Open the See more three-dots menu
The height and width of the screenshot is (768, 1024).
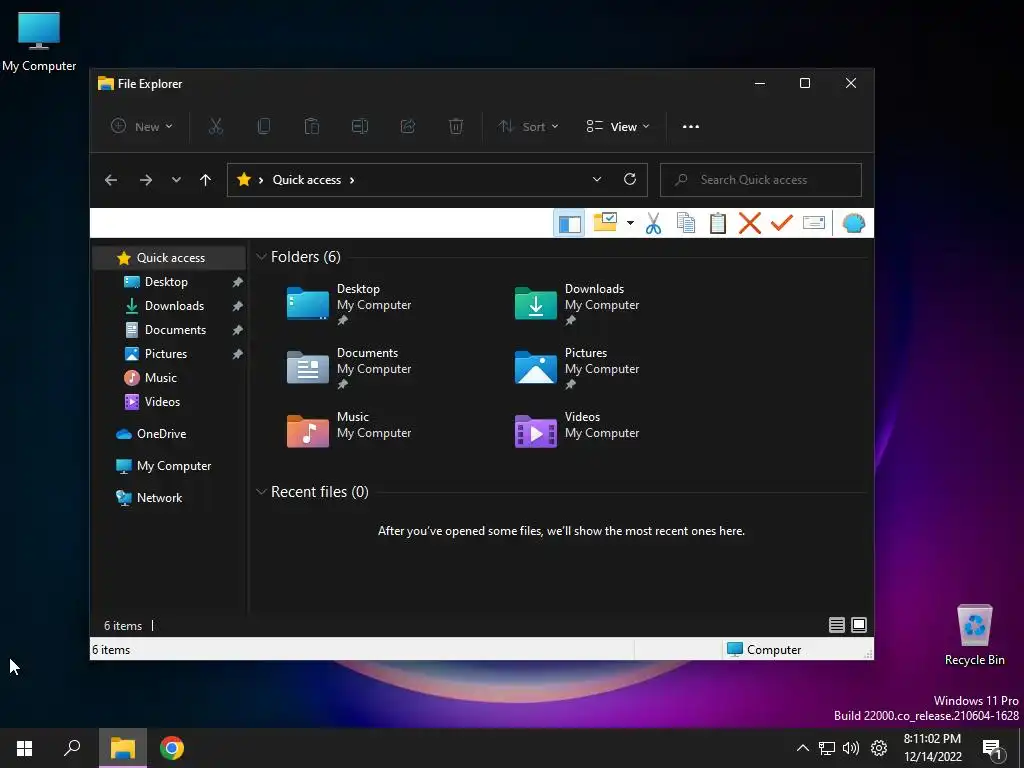click(x=691, y=127)
